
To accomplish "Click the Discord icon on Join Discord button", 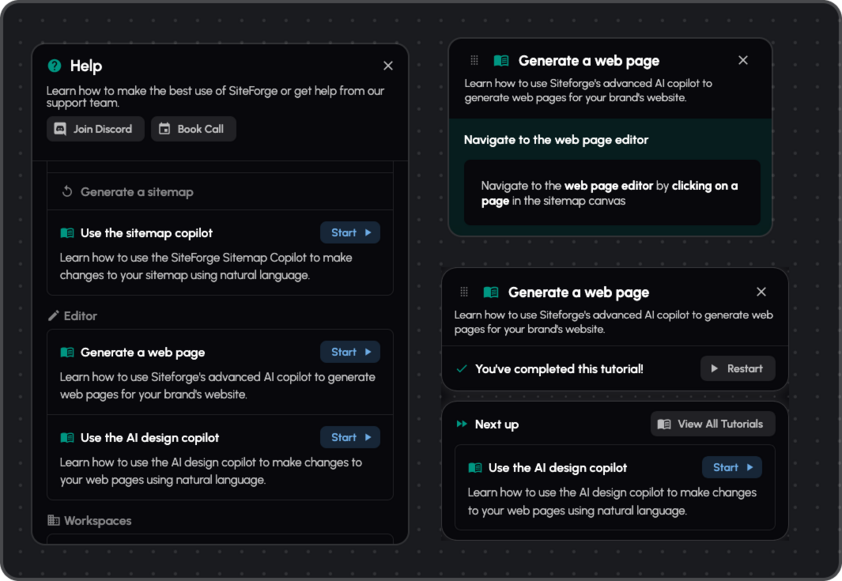I will [61, 128].
